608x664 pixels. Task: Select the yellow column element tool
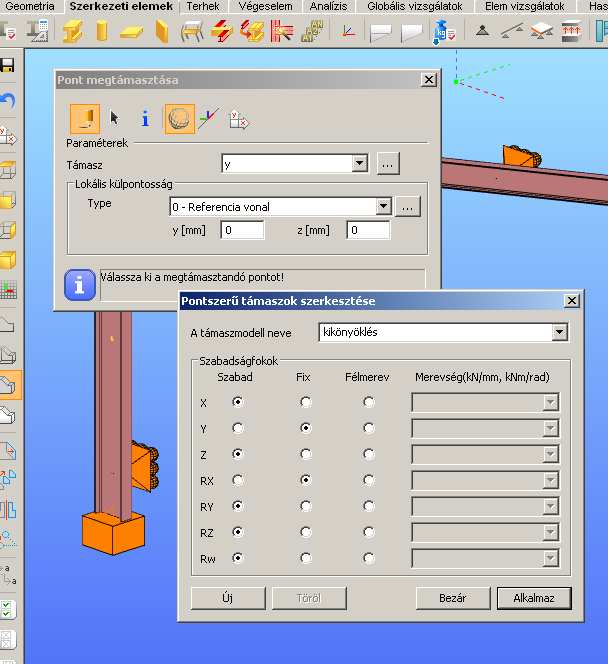pyautogui.click(x=102, y=31)
